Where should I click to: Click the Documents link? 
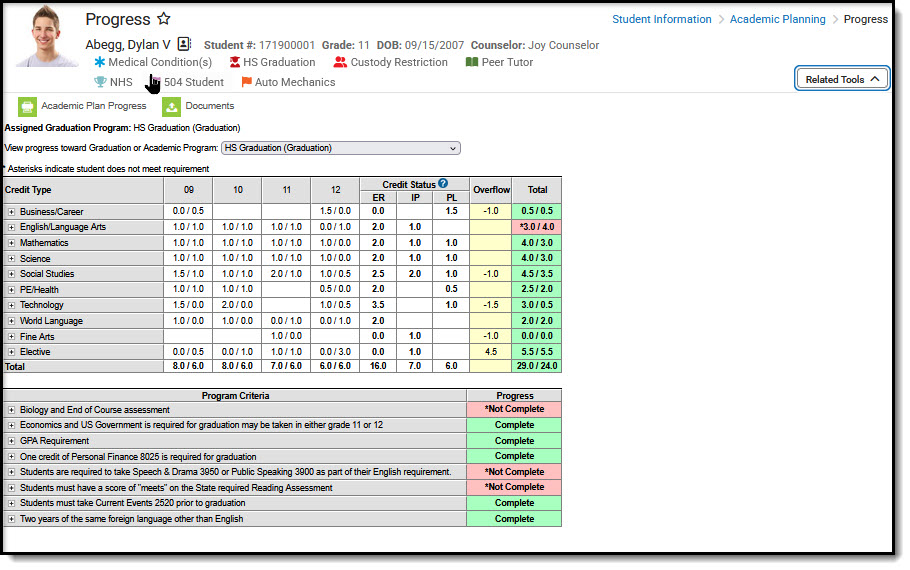(210, 106)
